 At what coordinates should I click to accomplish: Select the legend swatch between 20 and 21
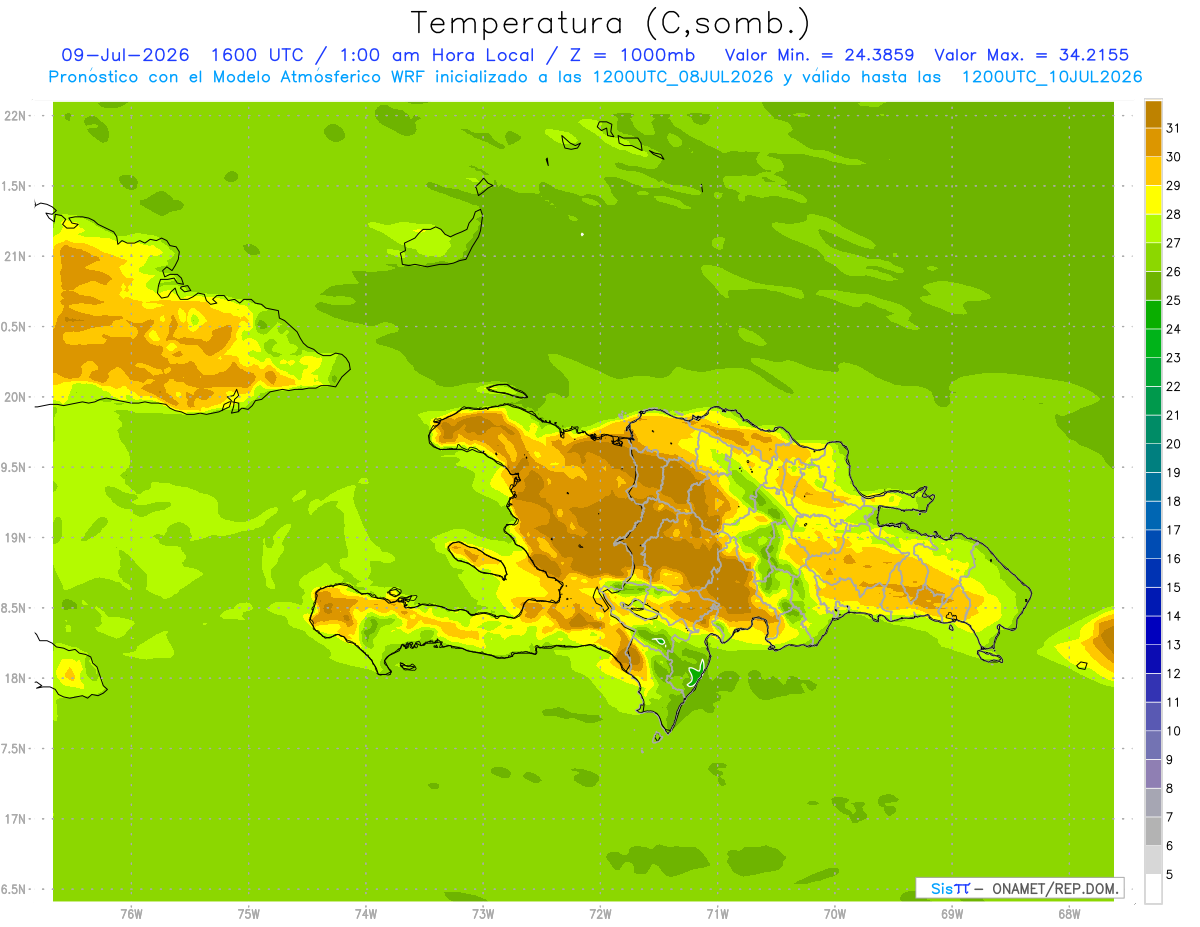[1153, 429]
